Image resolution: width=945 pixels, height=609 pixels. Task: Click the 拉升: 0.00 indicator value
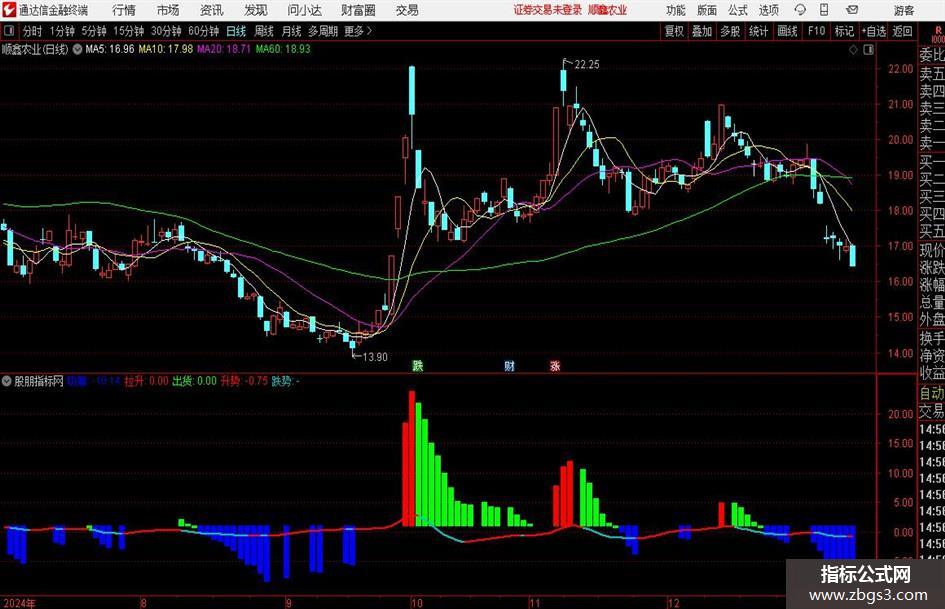coord(146,381)
